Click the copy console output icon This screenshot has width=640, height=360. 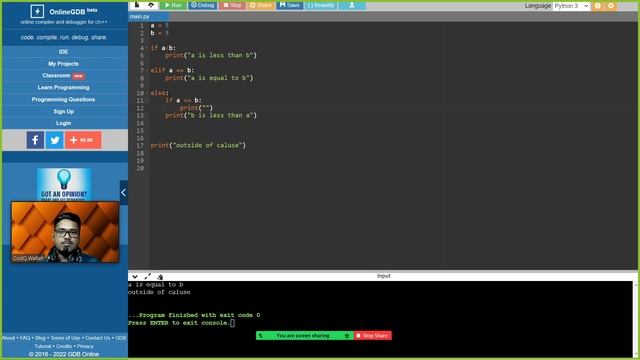[x=160, y=277]
